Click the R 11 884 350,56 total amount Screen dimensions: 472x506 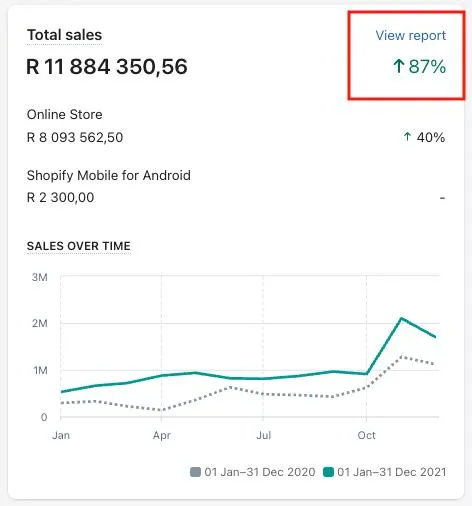click(107, 66)
